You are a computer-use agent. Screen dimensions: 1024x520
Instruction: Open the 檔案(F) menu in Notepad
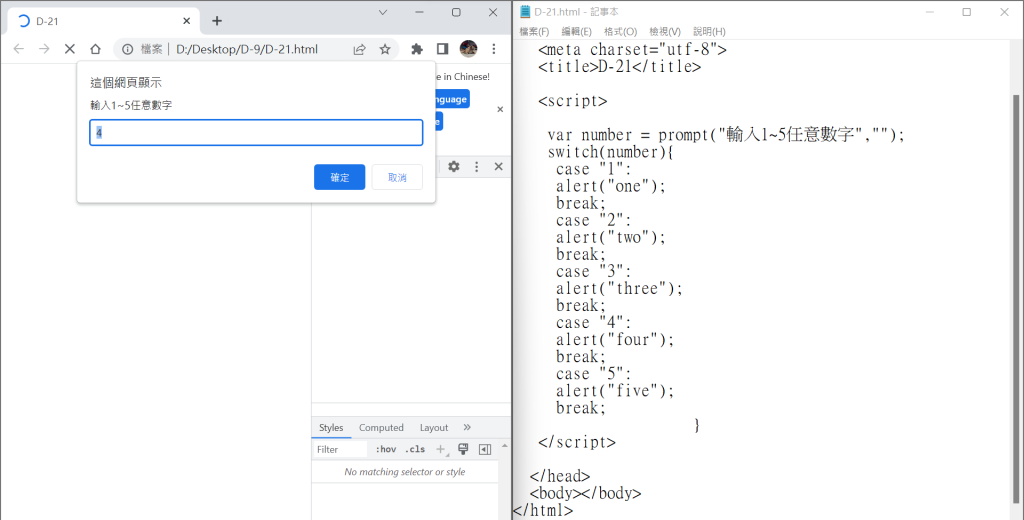(534, 31)
